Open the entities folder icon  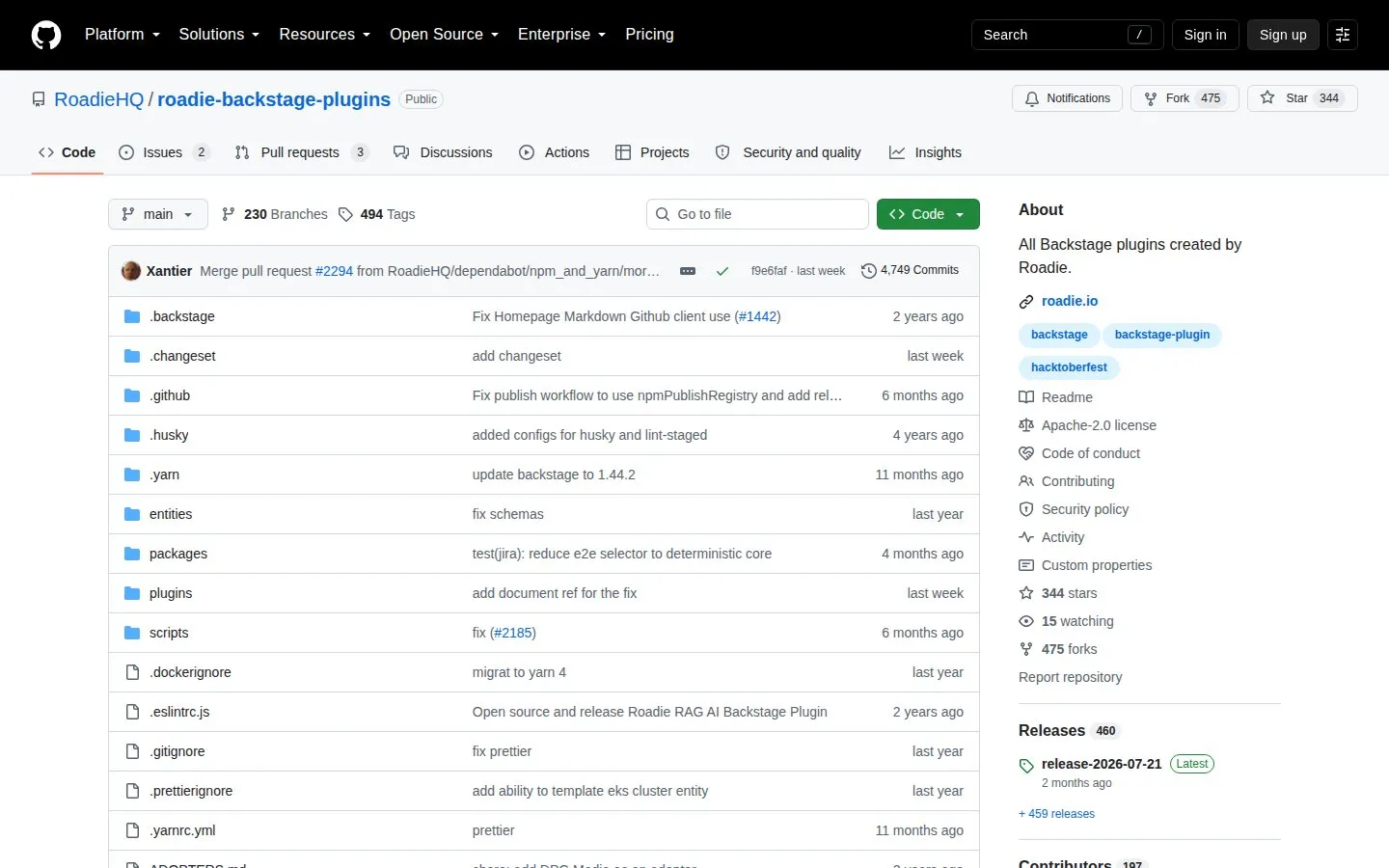coord(132,514)
